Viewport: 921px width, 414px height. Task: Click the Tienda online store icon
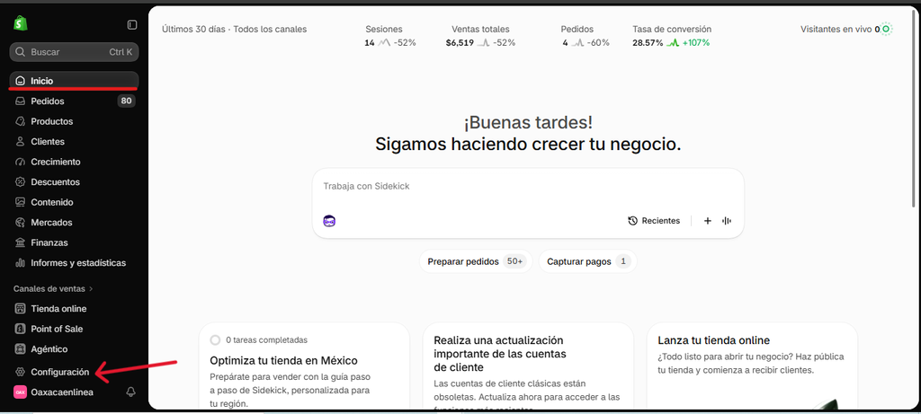pyautogui.click(x=21, y=308)
